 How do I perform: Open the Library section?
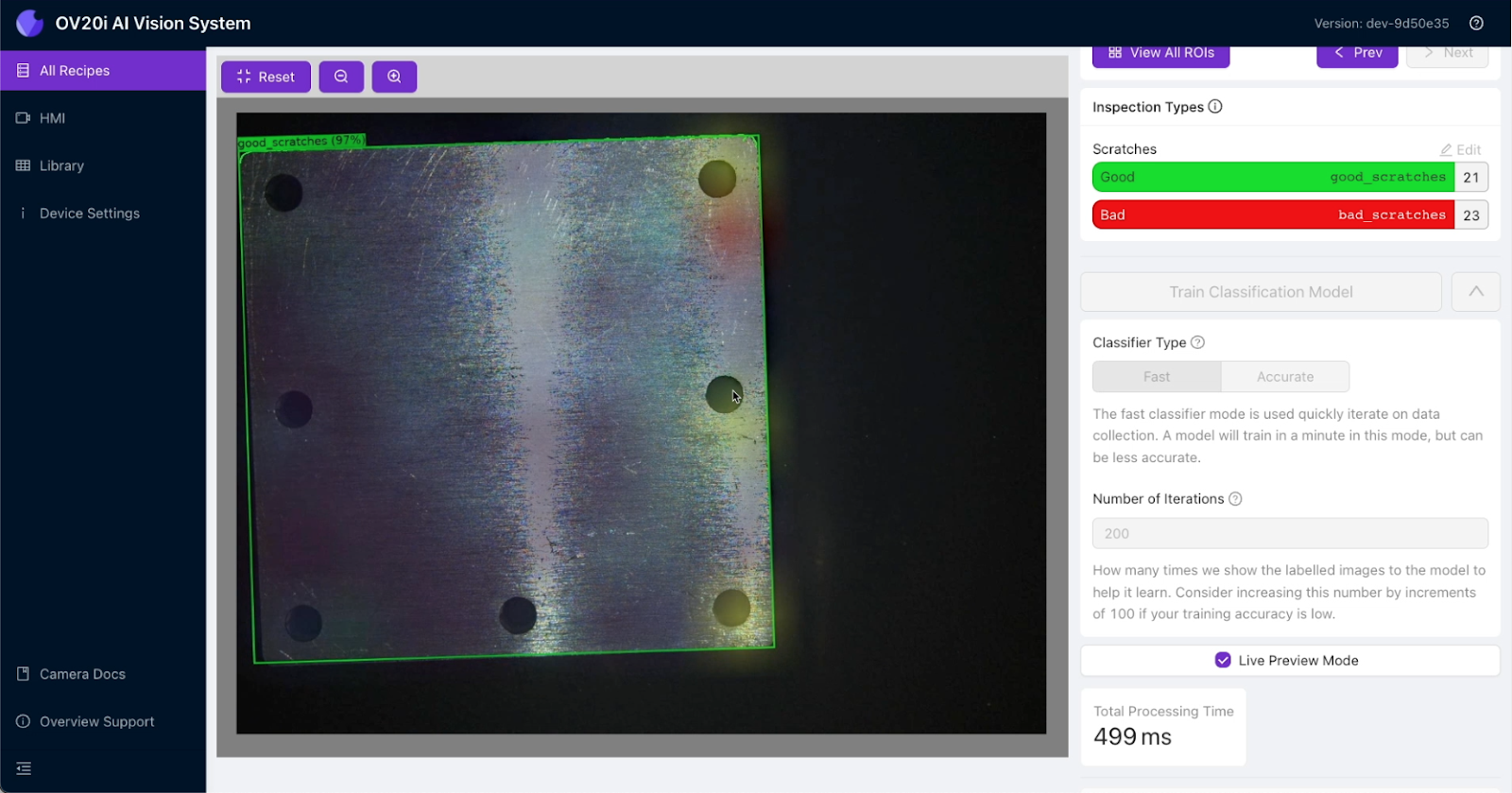tap(103, 165)
